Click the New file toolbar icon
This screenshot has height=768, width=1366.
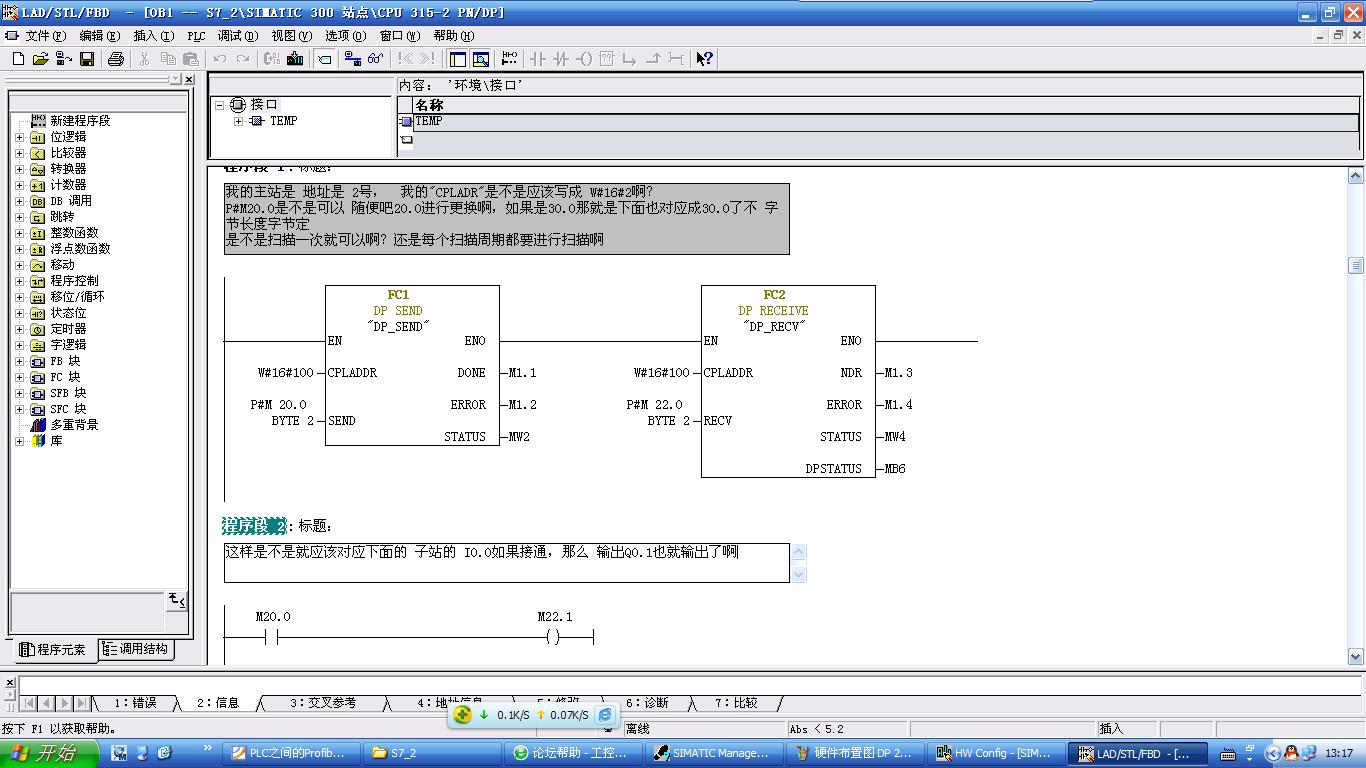[18, 59]
